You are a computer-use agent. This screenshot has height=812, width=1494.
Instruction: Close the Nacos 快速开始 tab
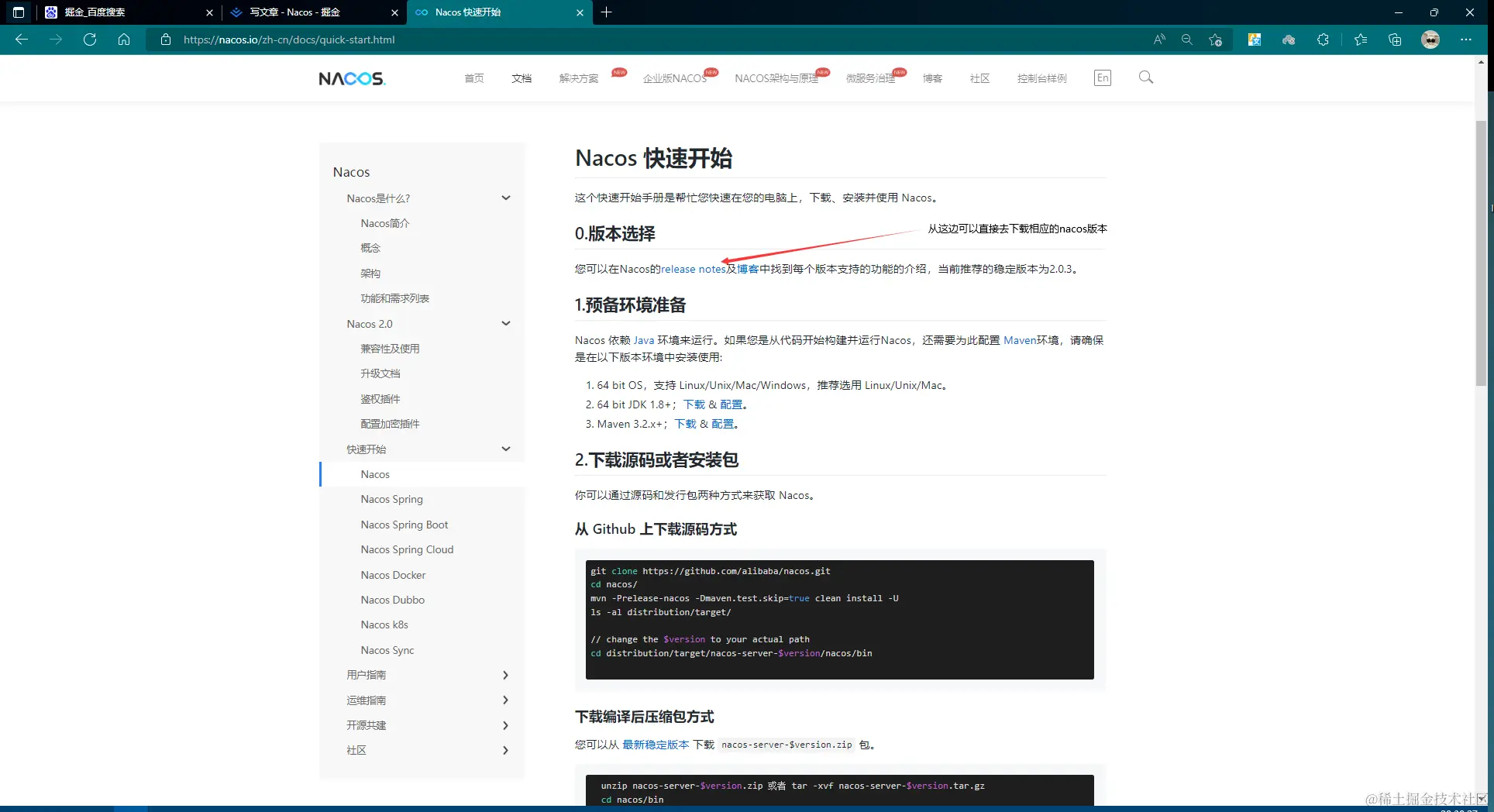tap(580, 12)
